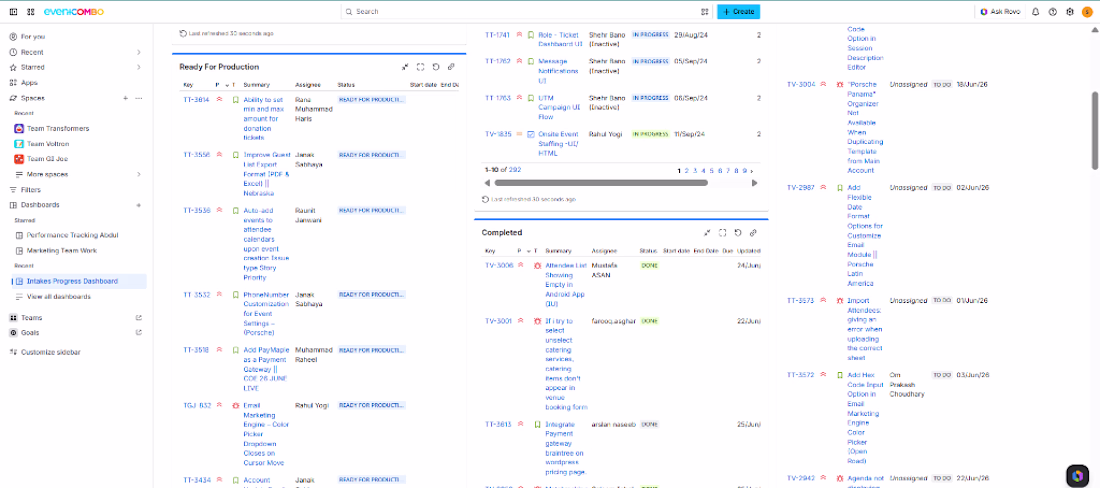Open Teams in a new tab via external icon
1100x488 pixels.
coord(138,318)
